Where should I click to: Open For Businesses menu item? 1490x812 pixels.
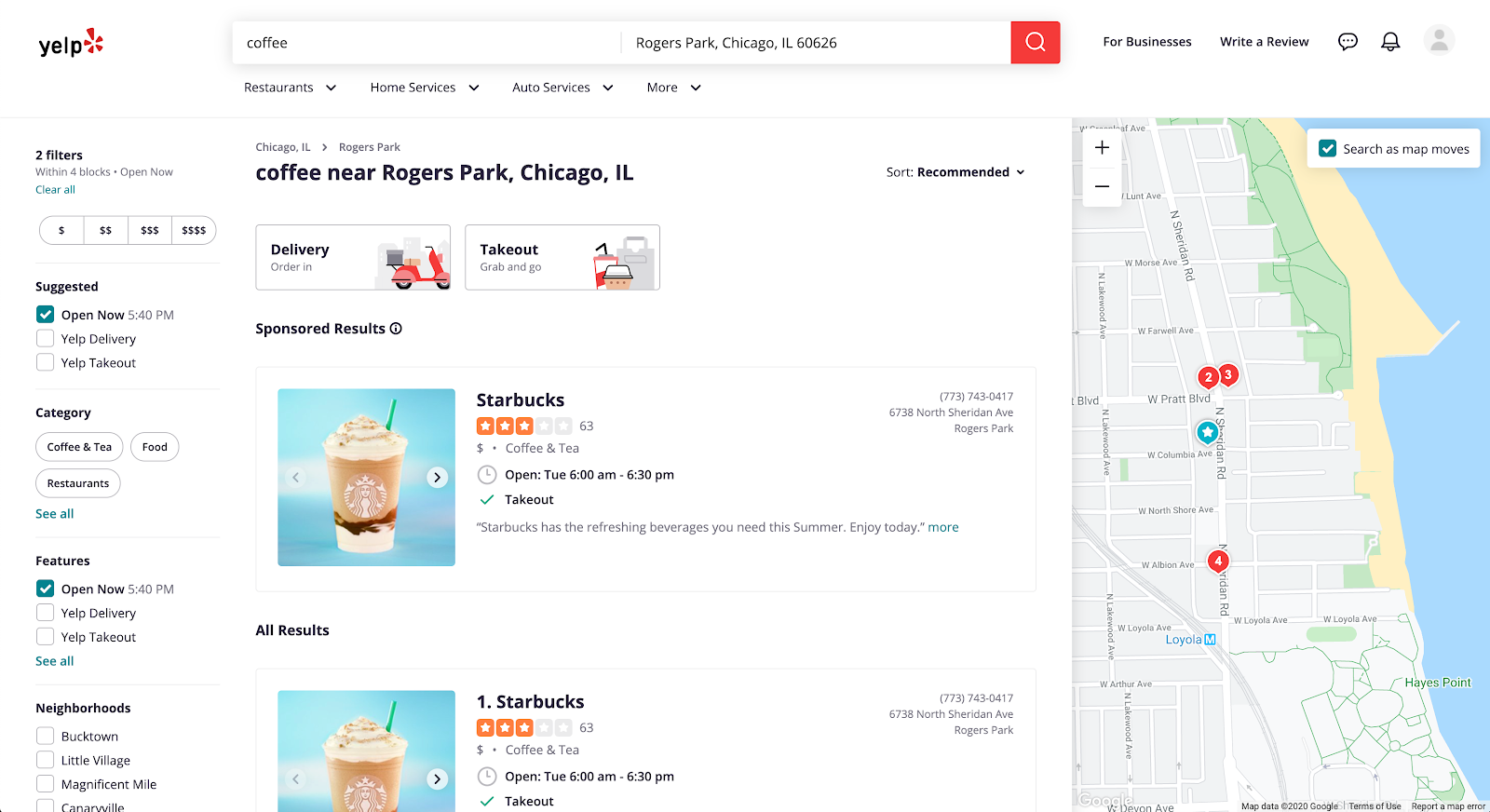click(x=1147, y=42)
